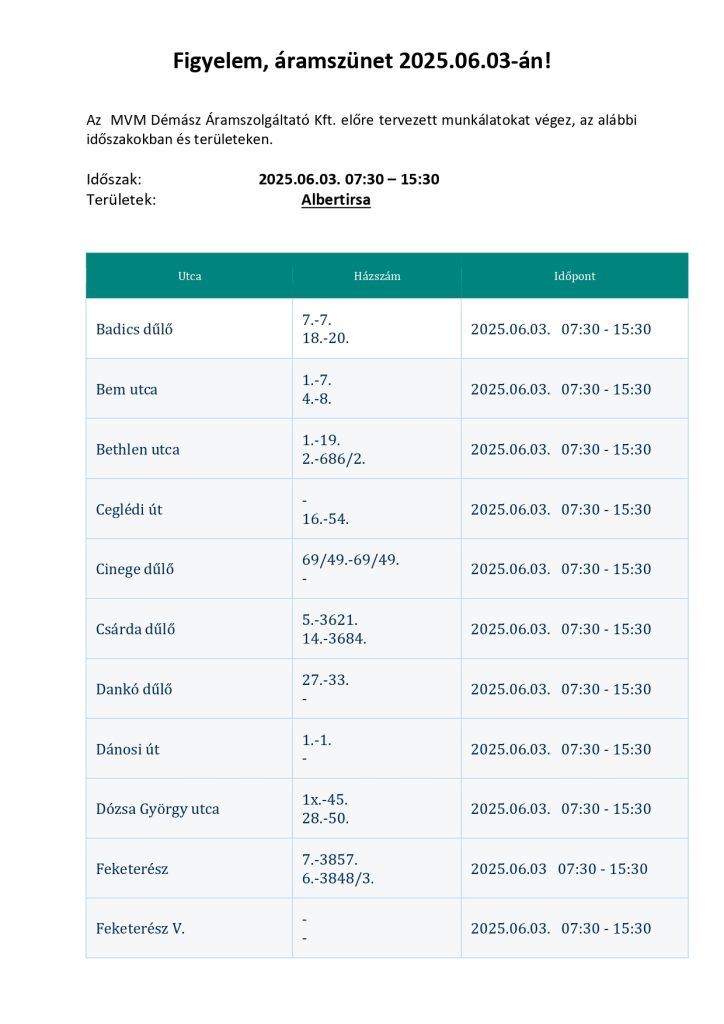
Task: Click the Időszak label
Action: point(114,179)
